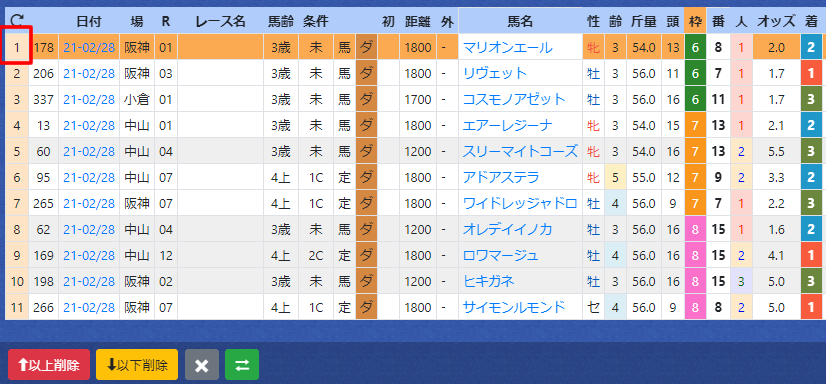
Task: Click the 以下削除 yellow button
Action: pyautogui.click(x=137, y=365)
